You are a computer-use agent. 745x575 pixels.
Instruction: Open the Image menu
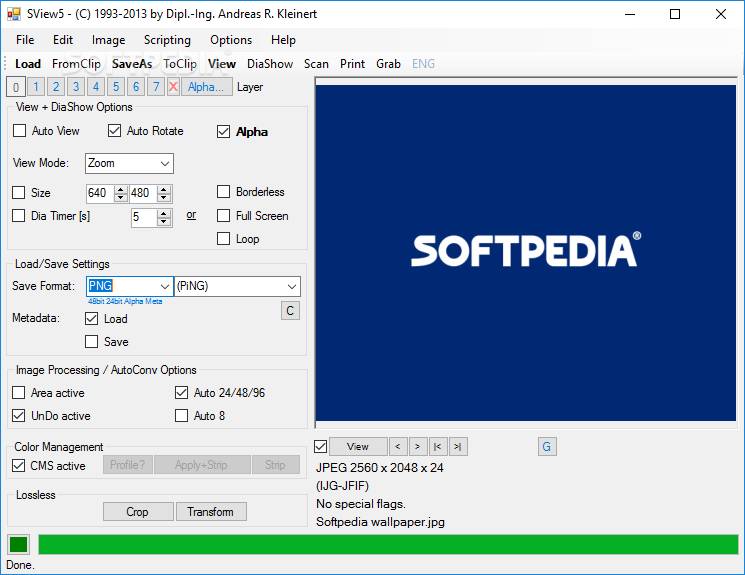[x=108, y=40]
